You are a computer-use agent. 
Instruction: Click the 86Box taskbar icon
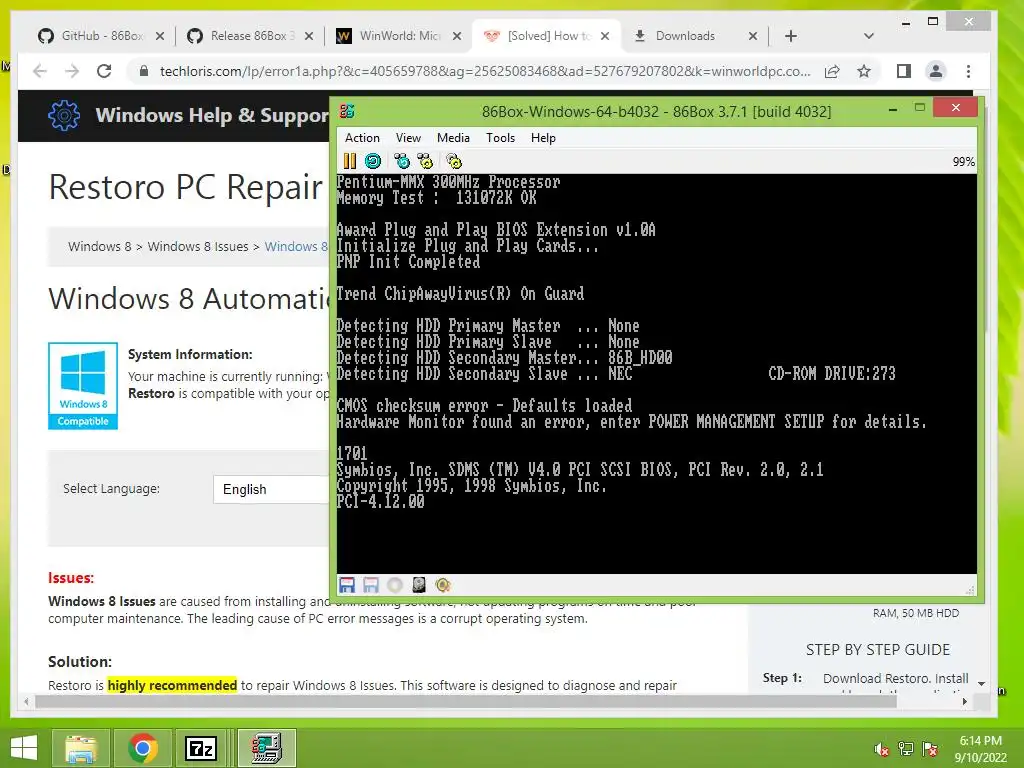[266, 748]
